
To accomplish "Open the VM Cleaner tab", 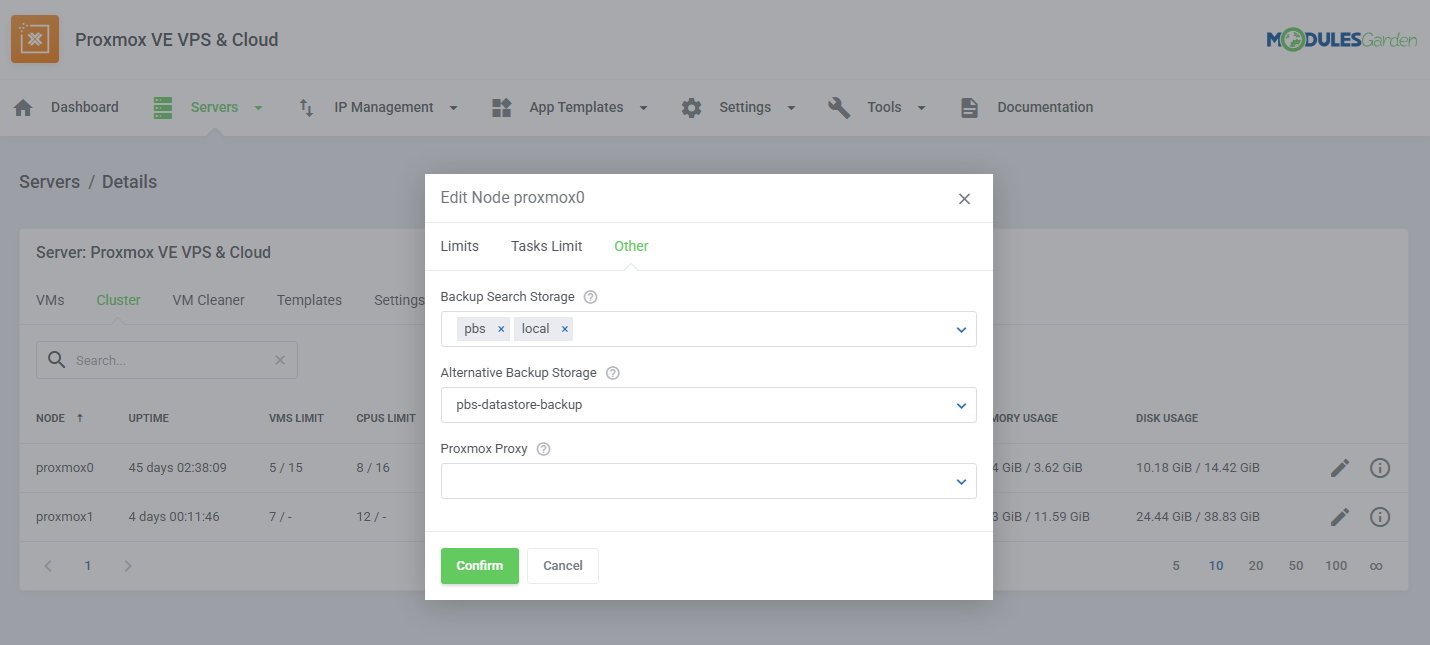I will pos(208,299).
